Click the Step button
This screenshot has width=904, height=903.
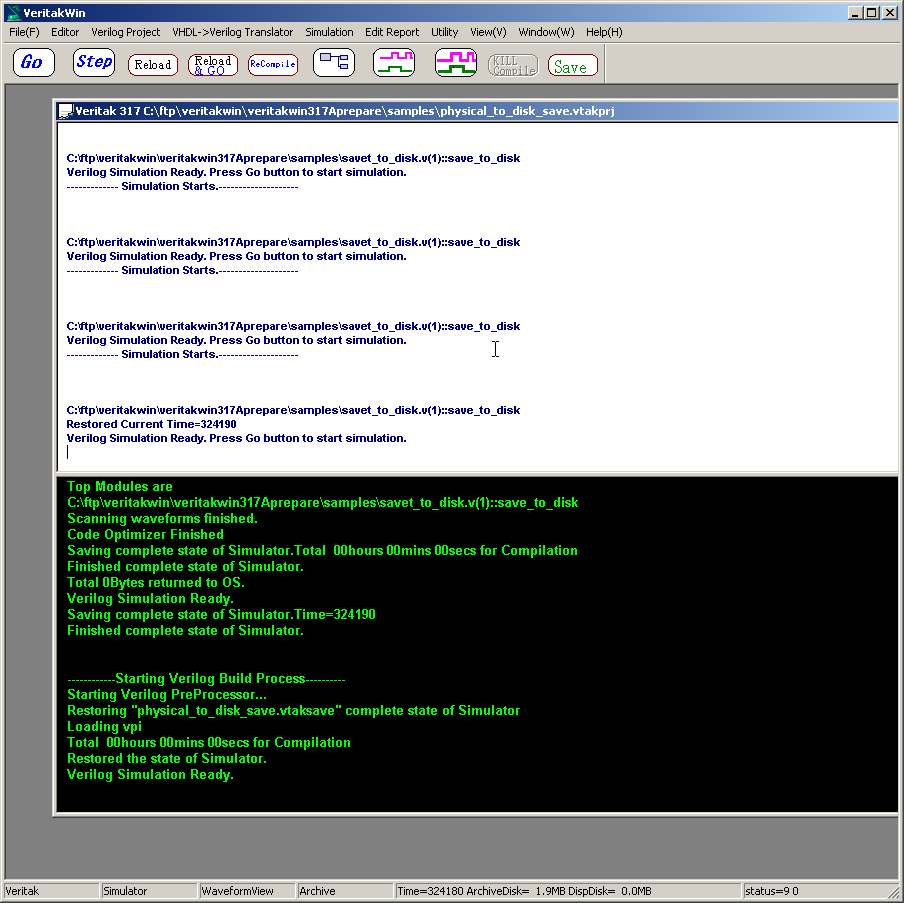93,63
